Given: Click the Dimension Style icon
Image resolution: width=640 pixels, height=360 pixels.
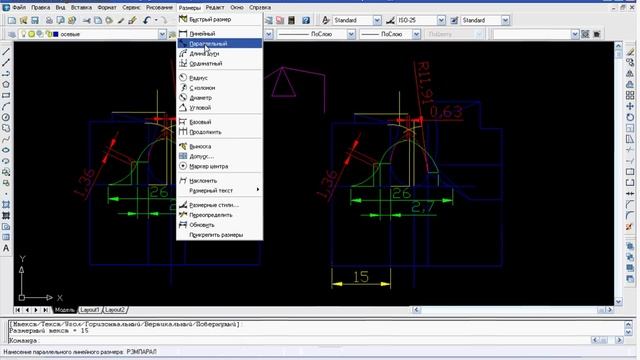Looking at the screenshot, I should pyautogui.click(x=390, y=20).
